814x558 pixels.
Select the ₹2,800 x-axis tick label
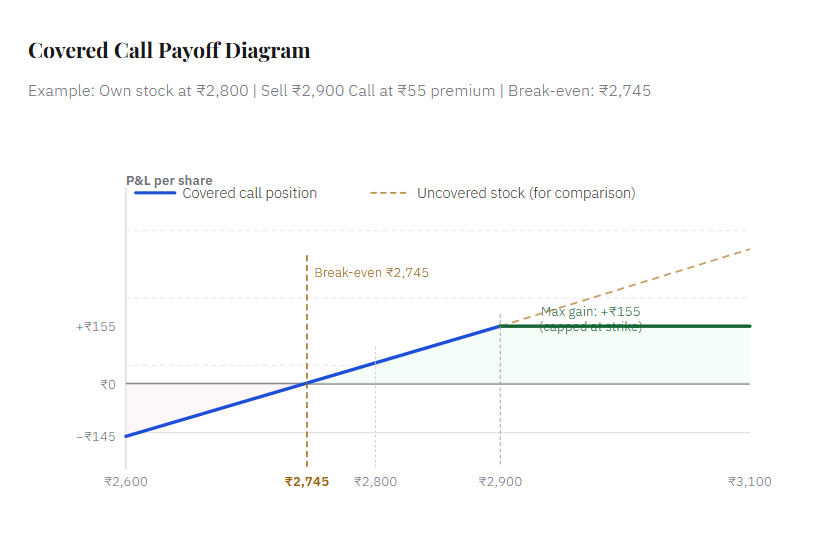click(375, 482)
